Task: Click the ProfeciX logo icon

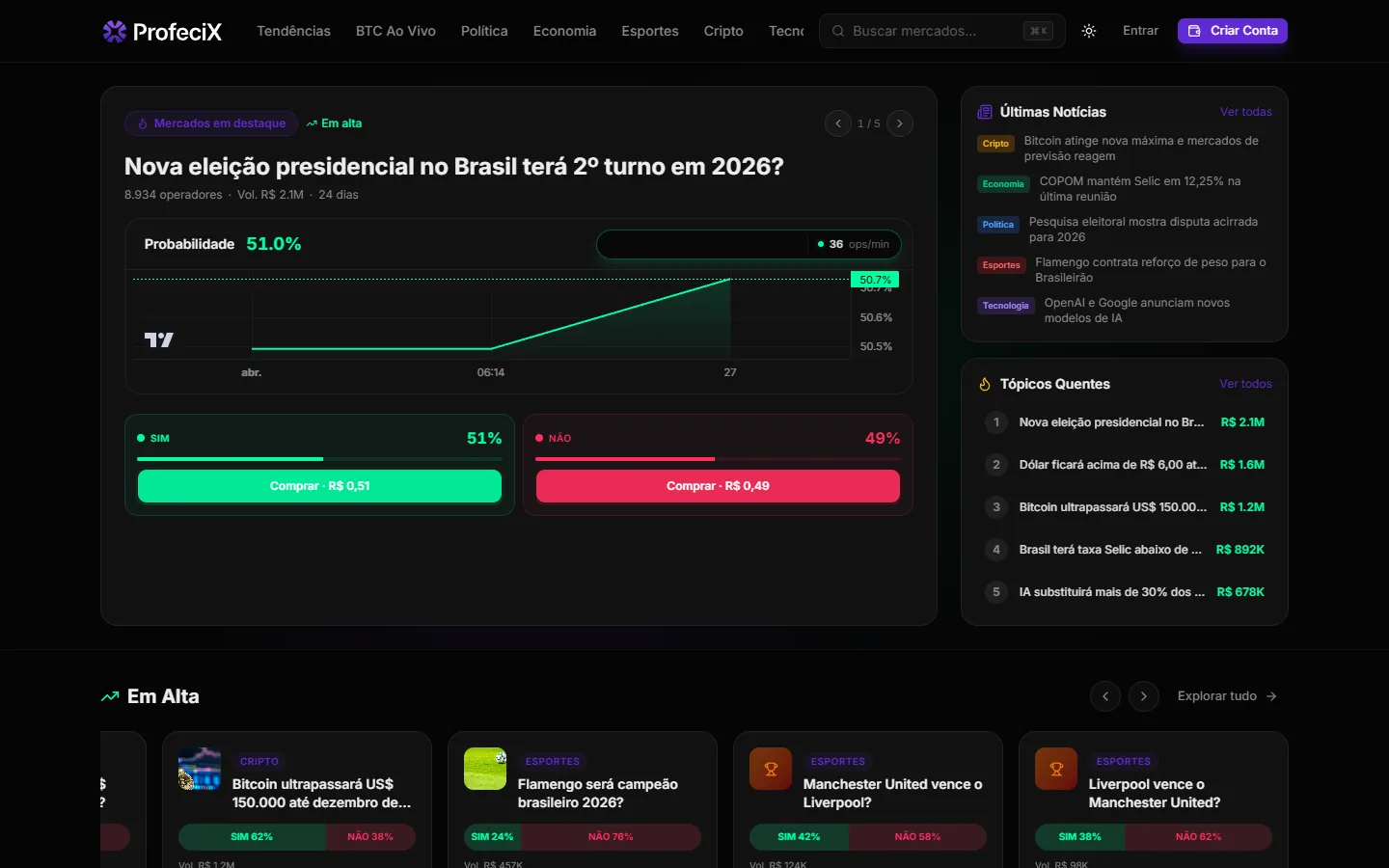Action: tap(115, 32)
